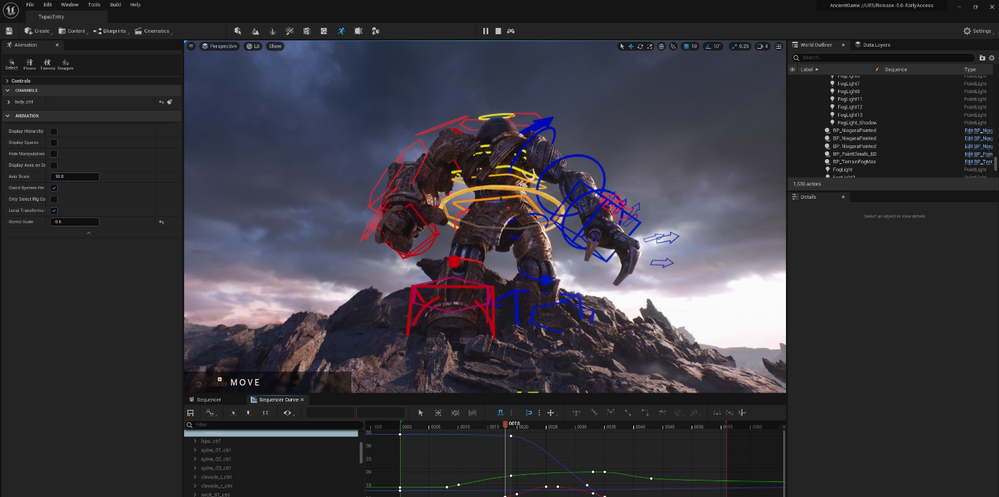This screenshot has width=999, height=497.
Task: Switch to Landscape mode icon
Action: pyautogui.click(x=255, y=31)
